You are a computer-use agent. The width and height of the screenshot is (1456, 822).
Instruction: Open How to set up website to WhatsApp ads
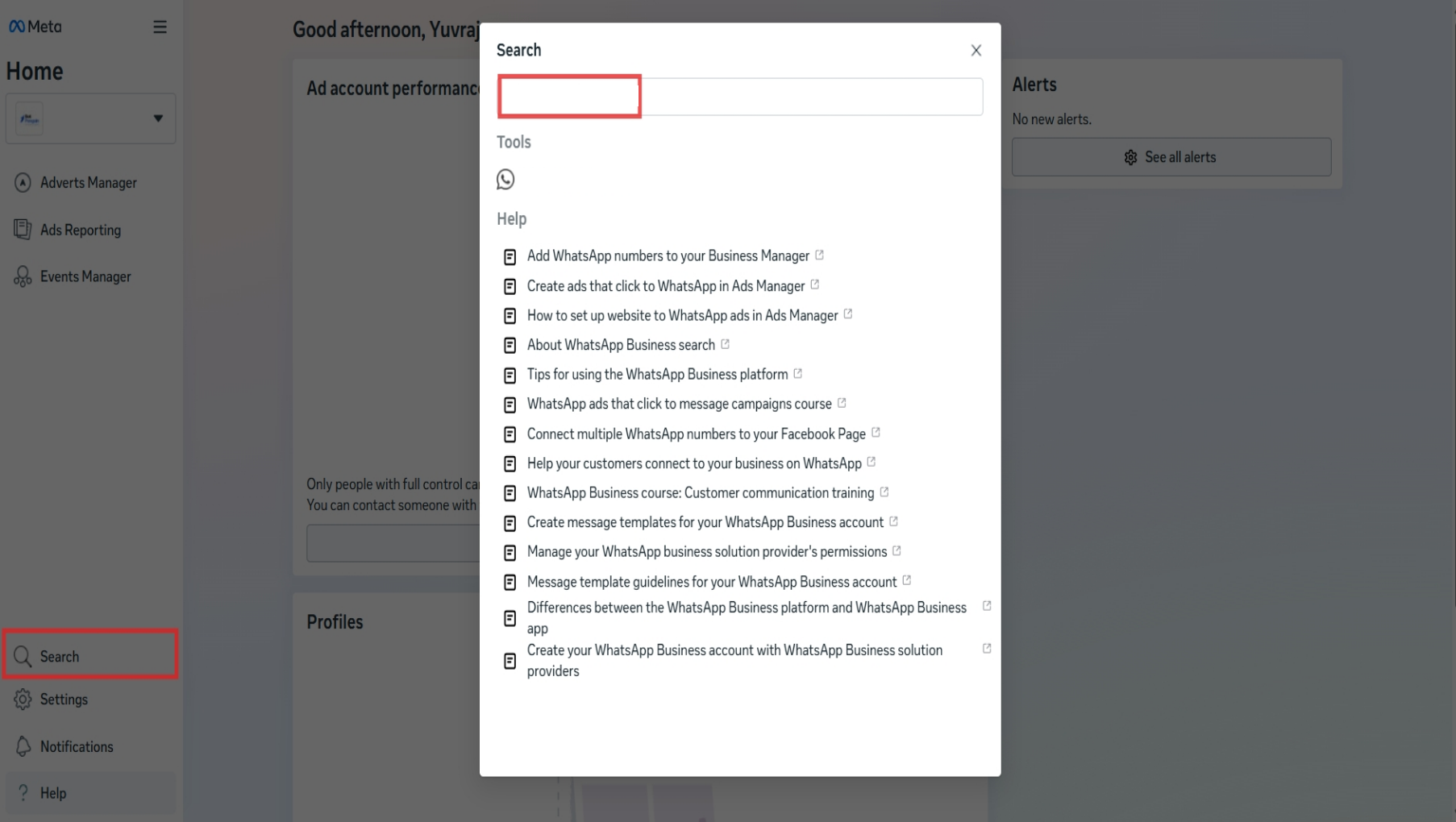682,316
